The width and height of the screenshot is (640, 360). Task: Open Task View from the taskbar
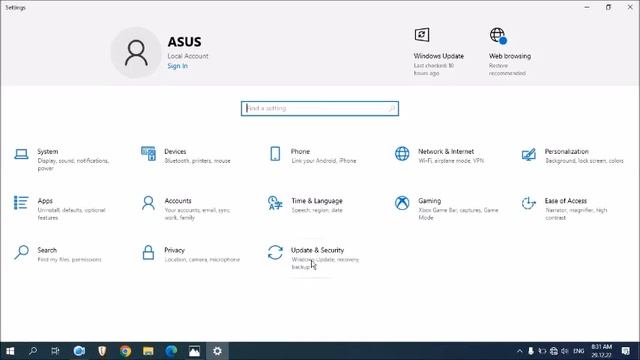coord(56,351)
